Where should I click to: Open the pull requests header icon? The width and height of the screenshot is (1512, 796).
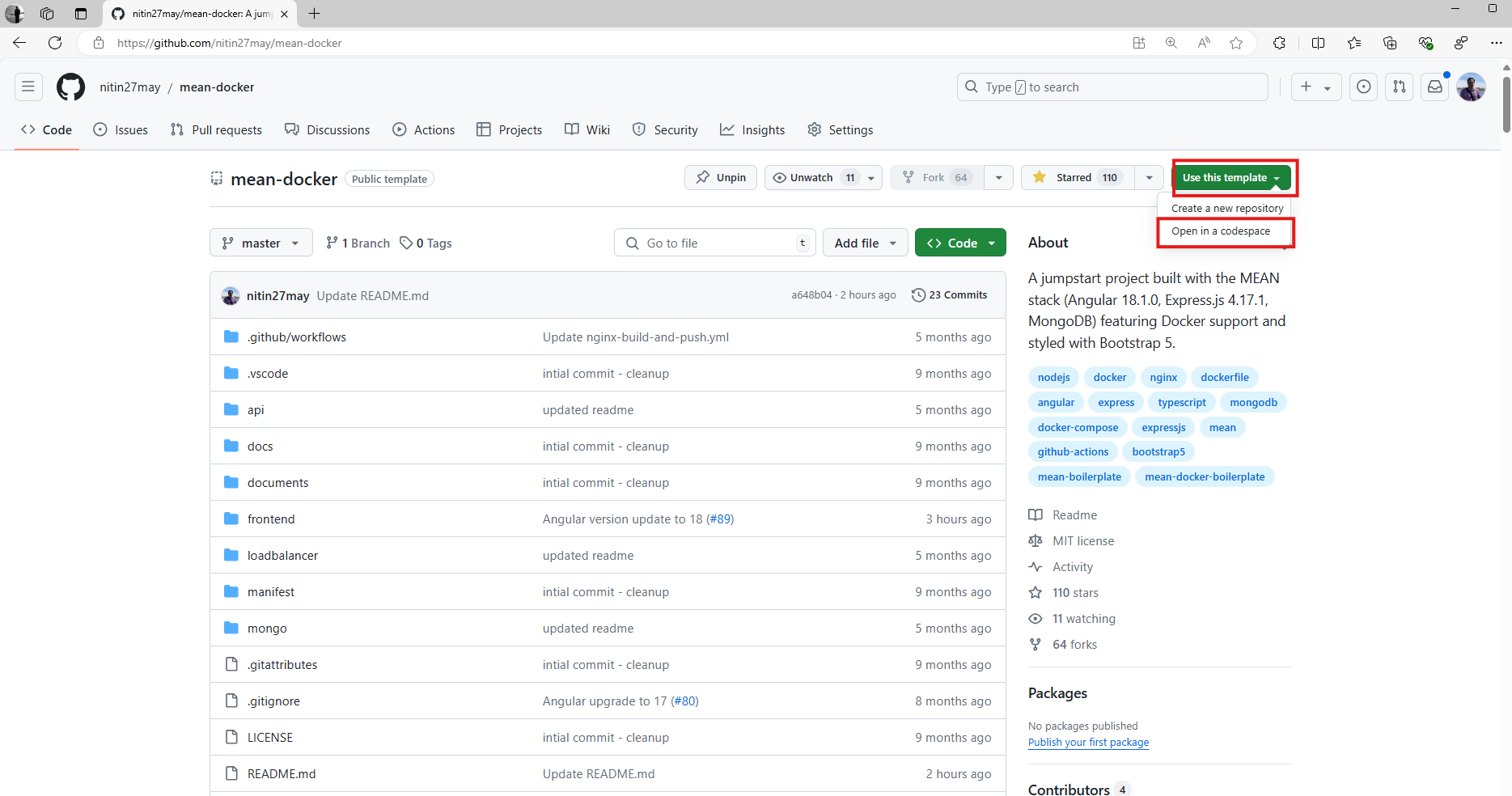point(1400,87)
